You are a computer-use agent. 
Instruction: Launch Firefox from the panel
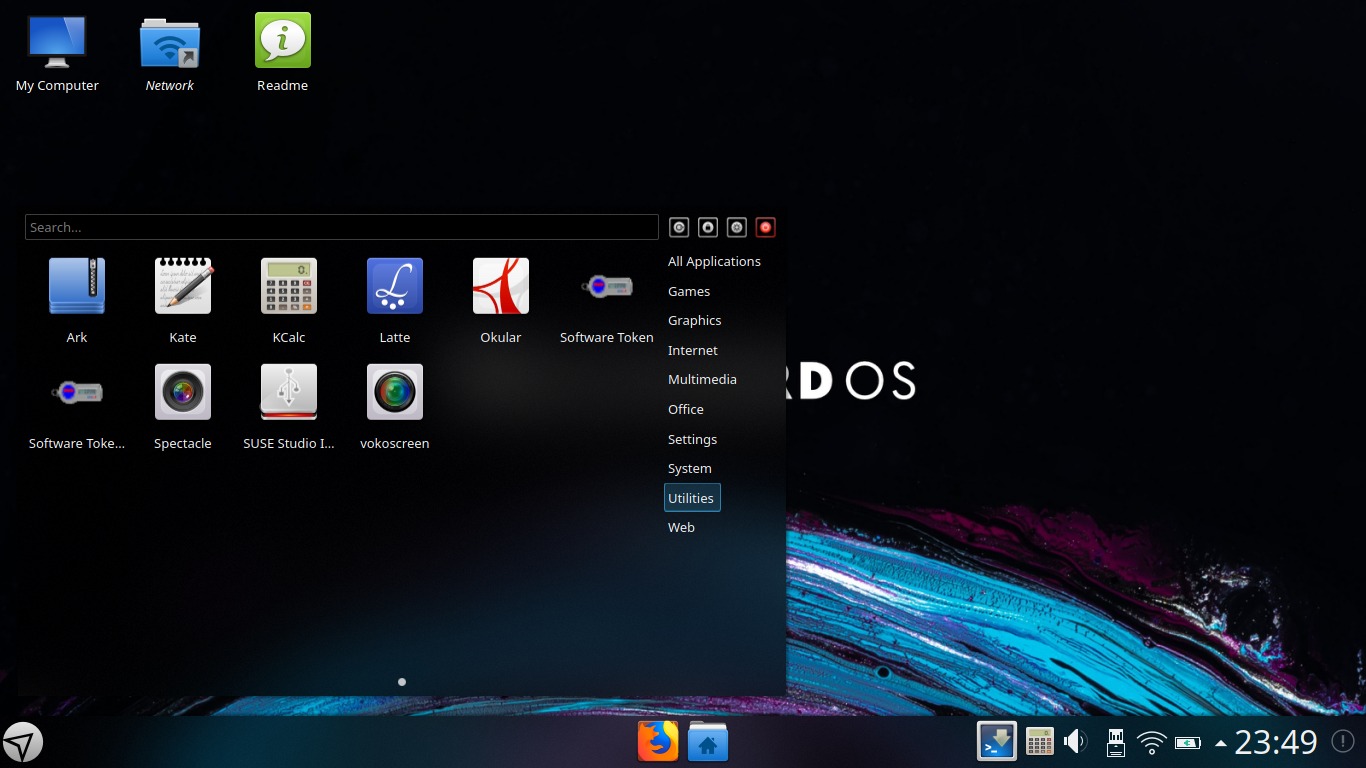click(658, 742)
